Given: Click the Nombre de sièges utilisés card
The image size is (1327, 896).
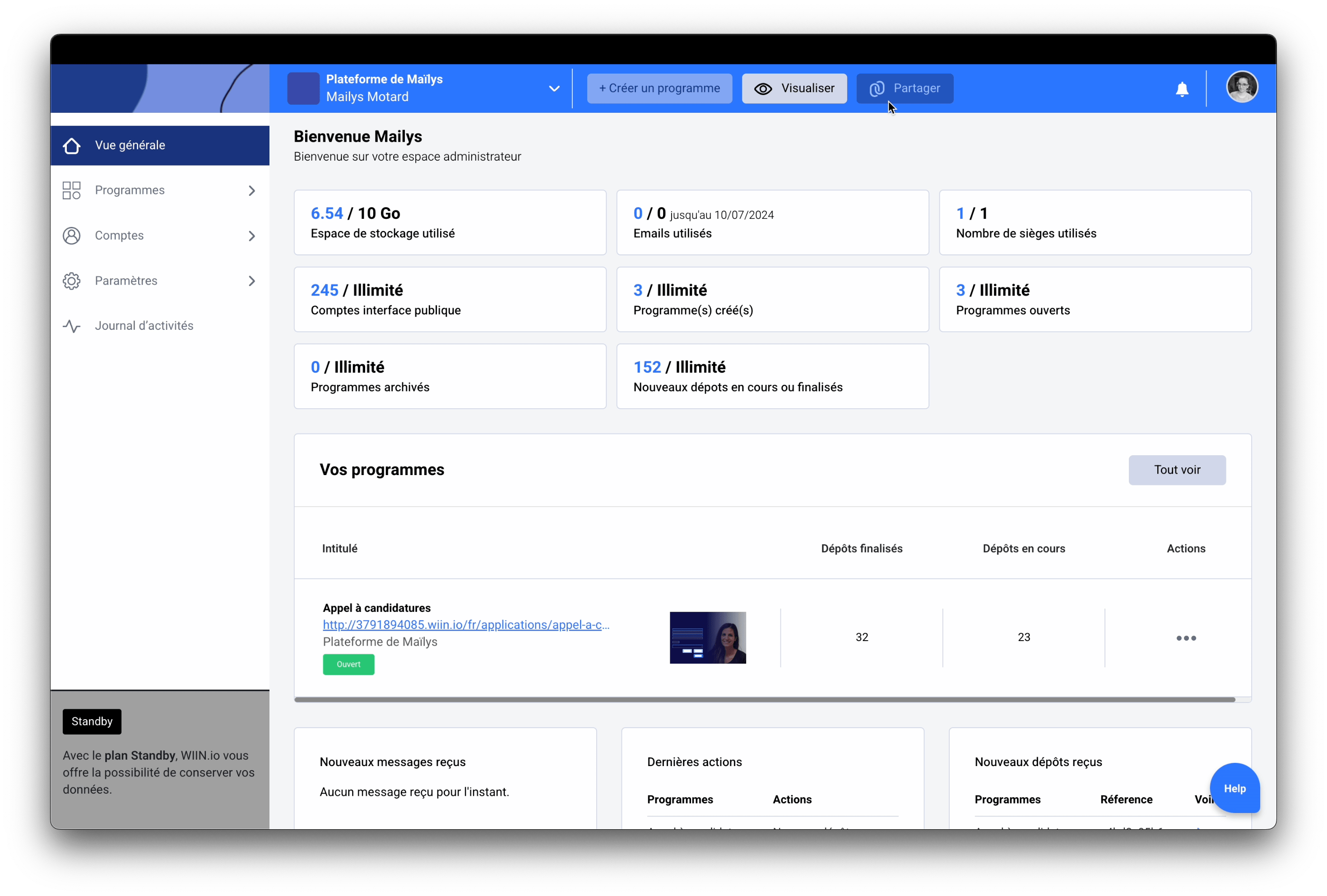Looking at the screenshot, I should 1095,222.
